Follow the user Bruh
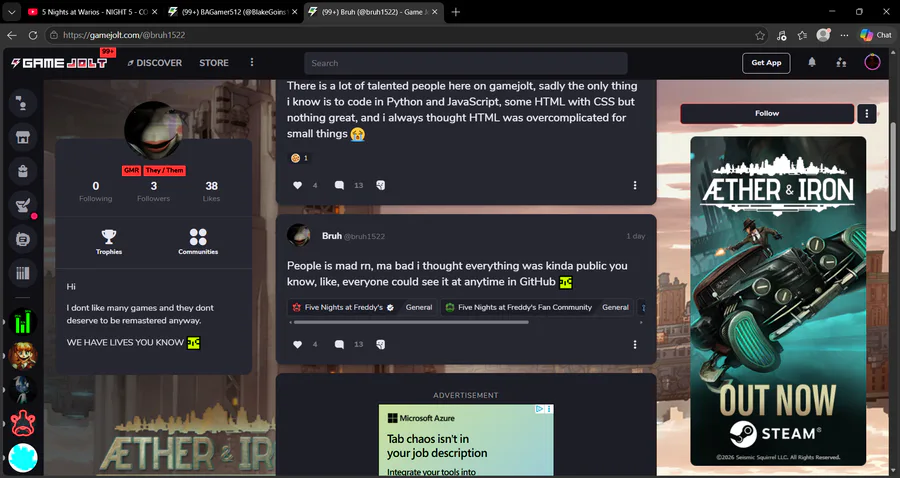Viewport: 900px width, 478px height. 767,114
